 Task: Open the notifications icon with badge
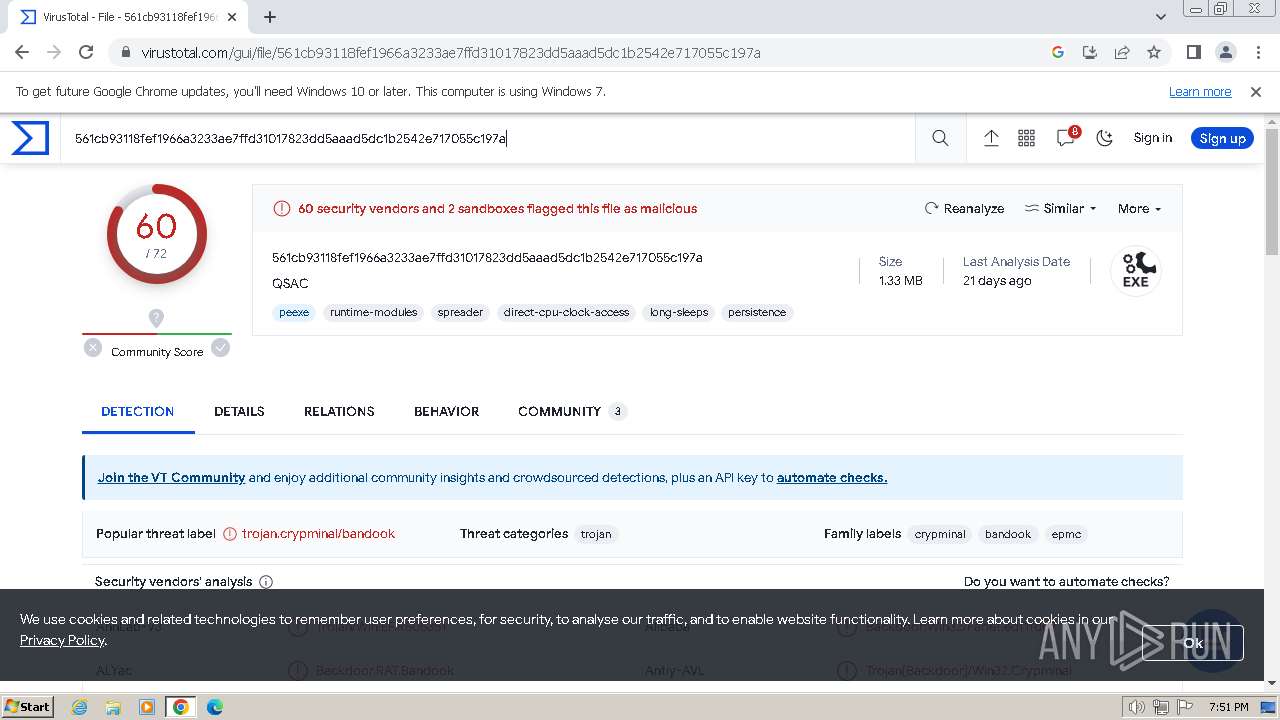(x=1067, y=137)
